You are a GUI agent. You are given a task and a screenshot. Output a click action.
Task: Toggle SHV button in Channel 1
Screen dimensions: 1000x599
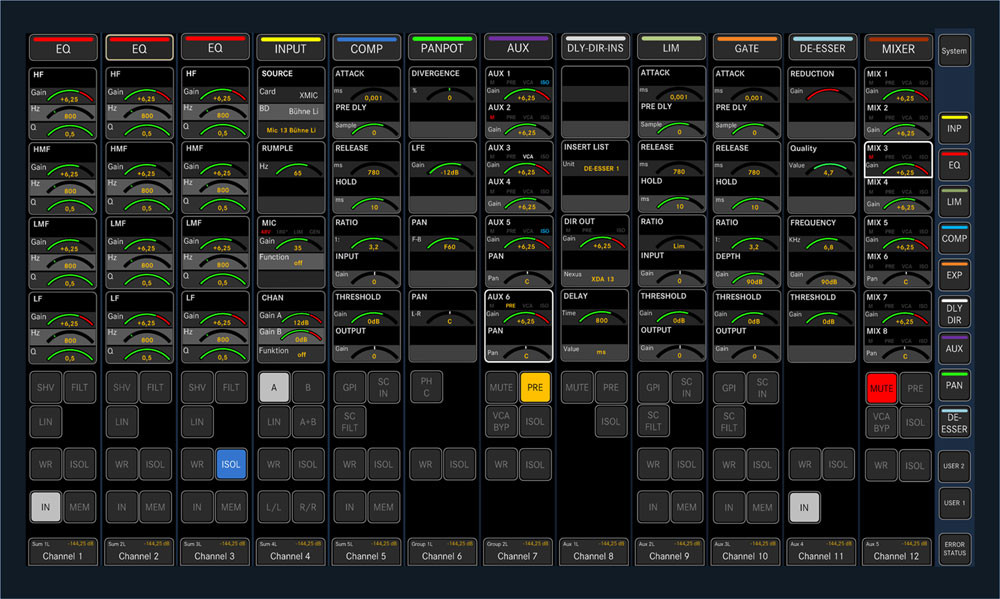pyautogui.click(x=45, y=387)
